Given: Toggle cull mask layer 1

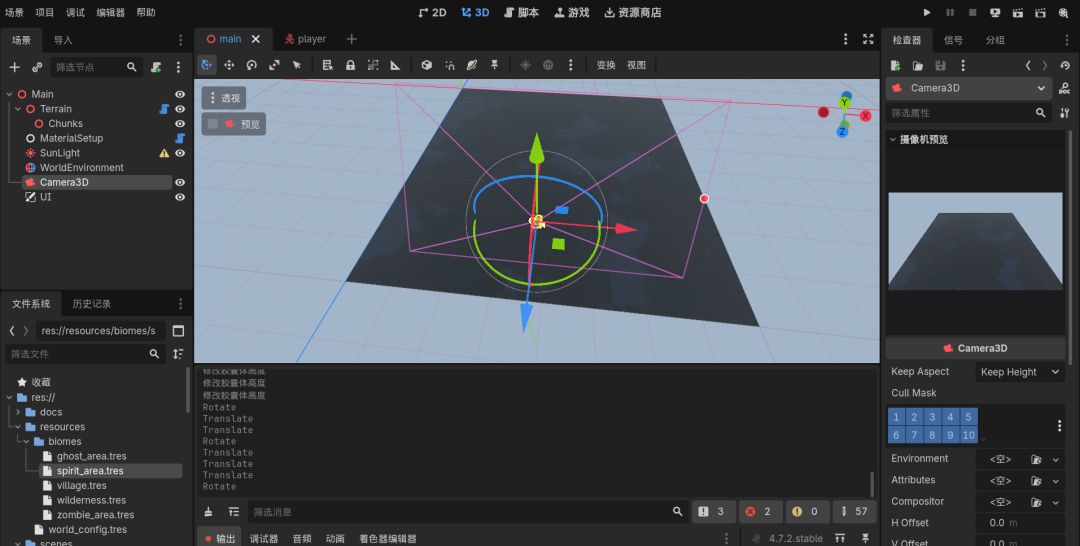Looking at the screenshot, I should point(896,417).
